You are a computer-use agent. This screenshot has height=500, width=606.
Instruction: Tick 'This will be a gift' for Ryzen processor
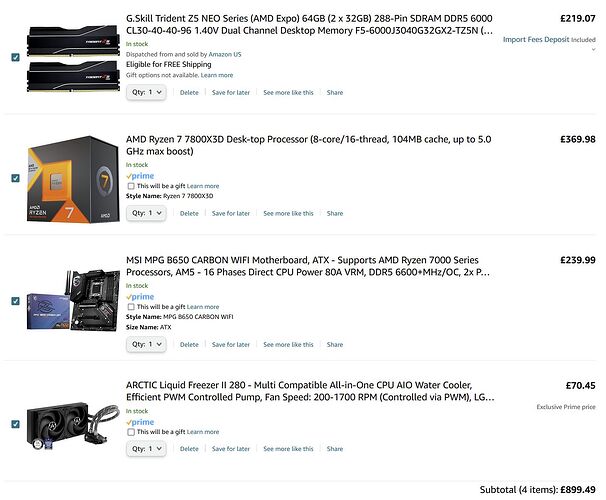131,186
